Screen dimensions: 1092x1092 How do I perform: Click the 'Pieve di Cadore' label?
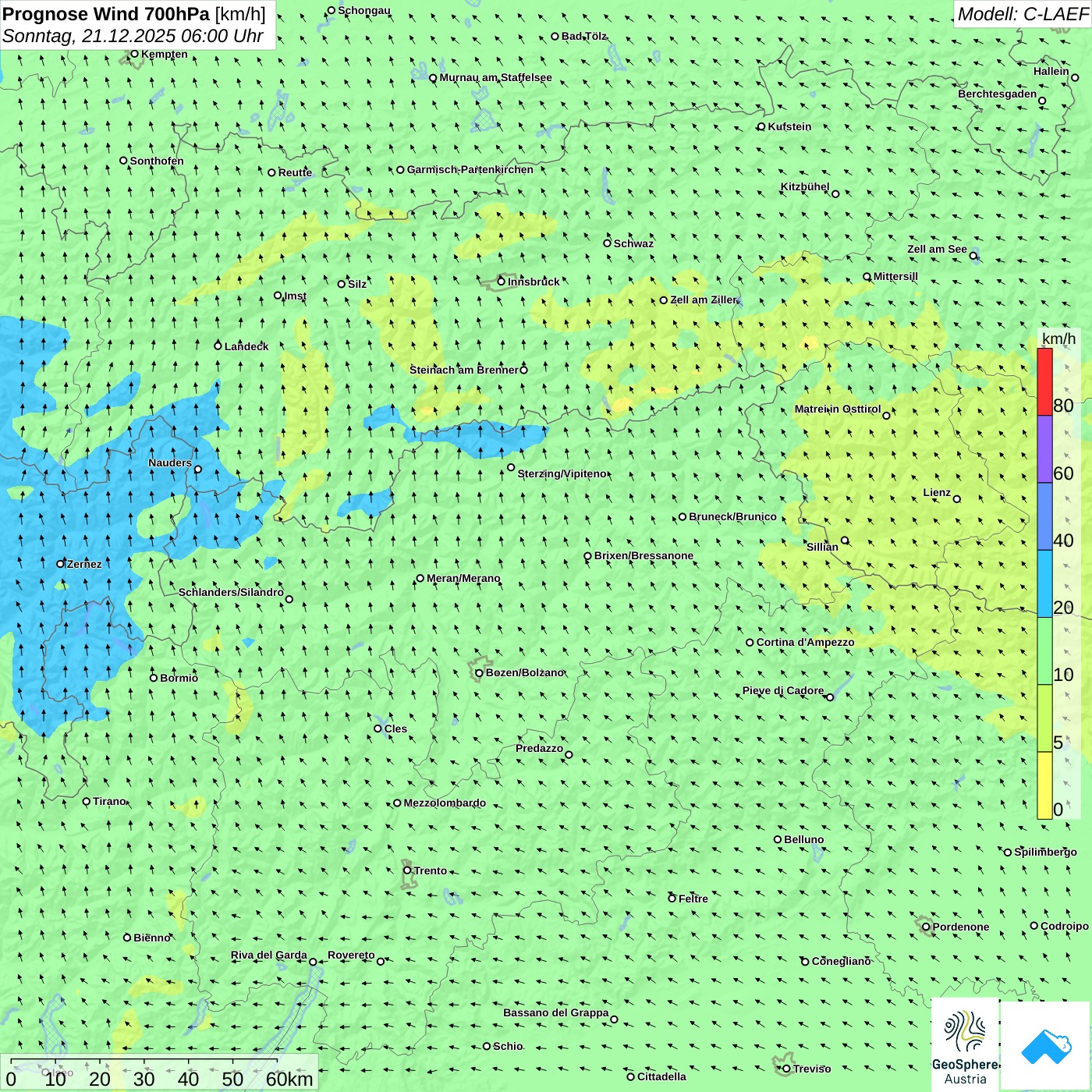pos(783,690)
